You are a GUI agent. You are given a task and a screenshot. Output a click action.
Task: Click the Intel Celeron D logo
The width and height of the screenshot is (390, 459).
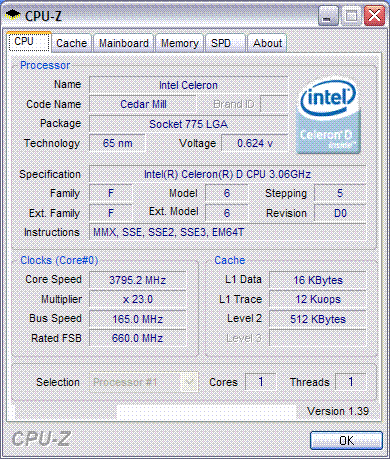[x=328, y=115]
